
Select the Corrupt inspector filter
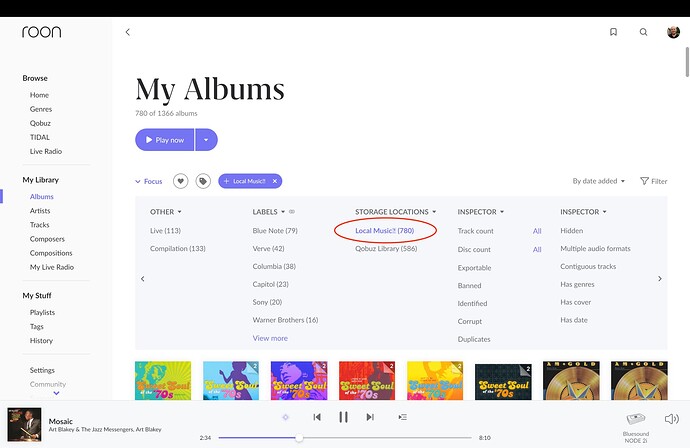pyautogui.click(x=470, y=321)
